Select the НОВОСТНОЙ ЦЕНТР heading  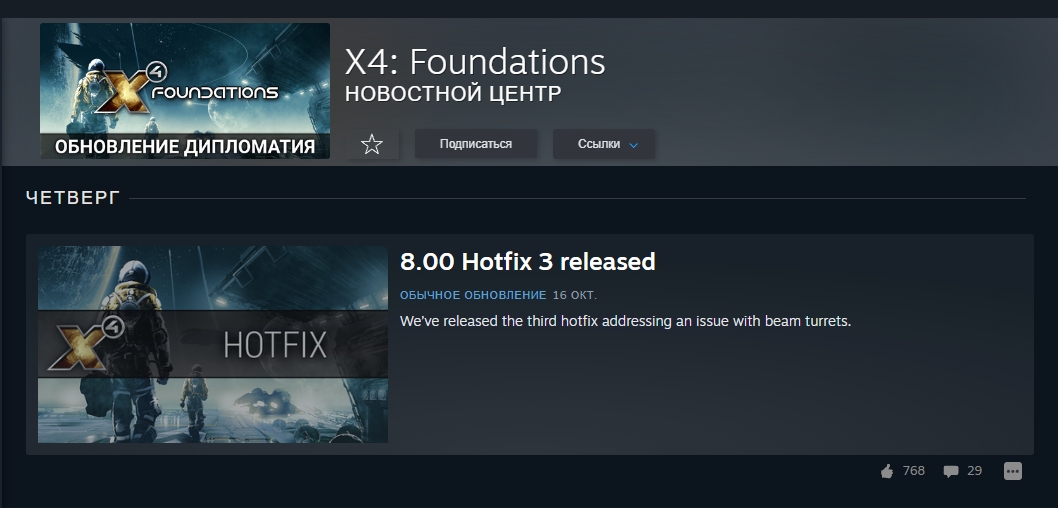[x=453, y=94]
